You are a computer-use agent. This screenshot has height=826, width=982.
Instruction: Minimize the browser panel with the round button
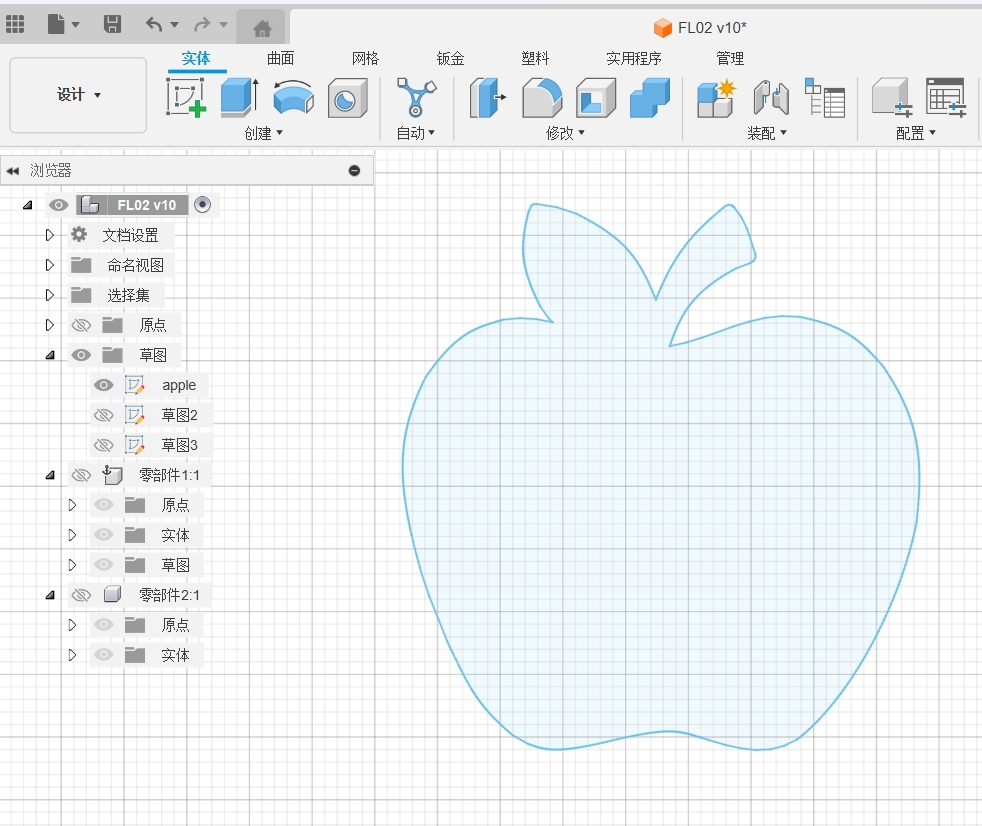[x=354, y=170]
